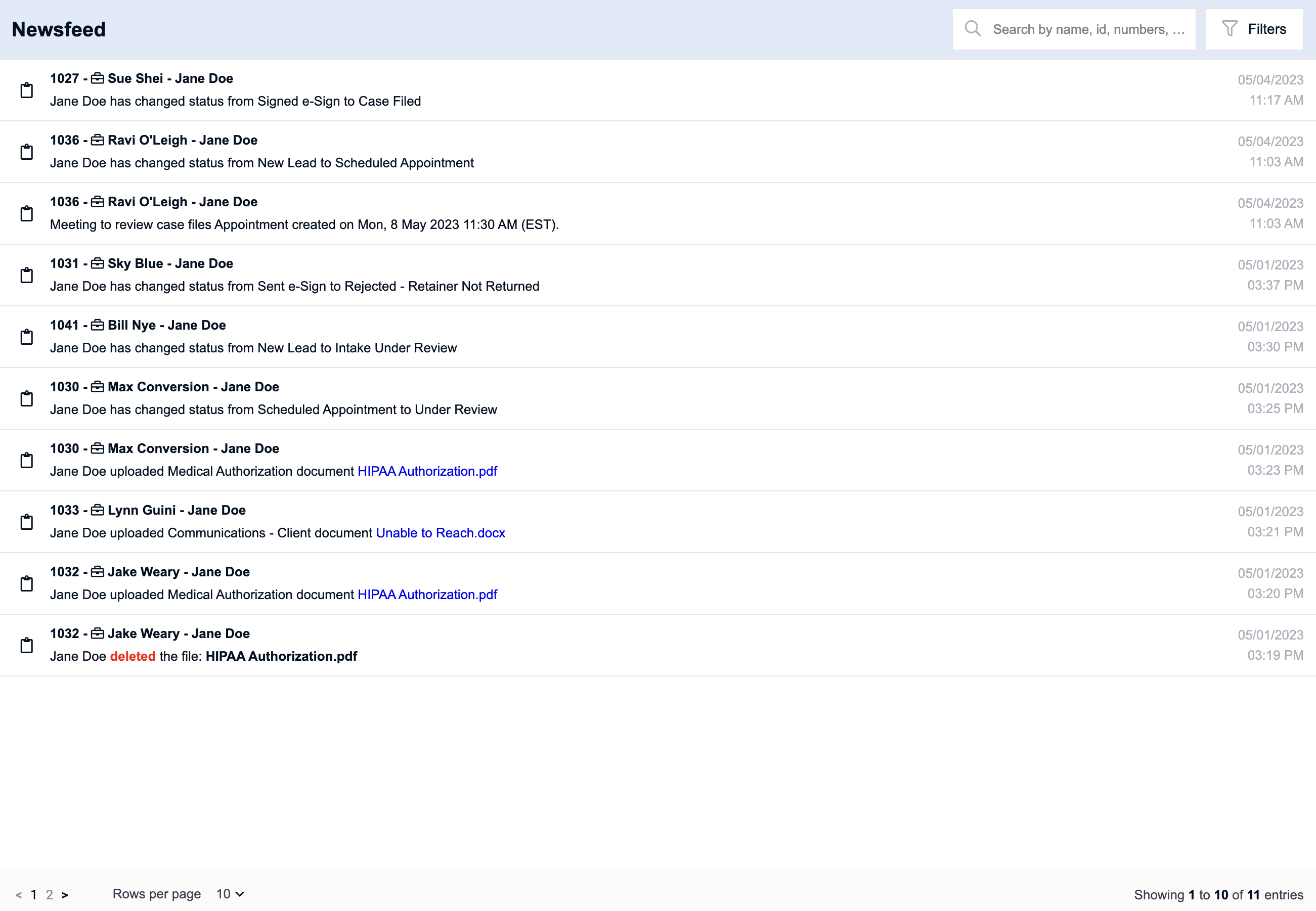The width and height of the screenshot is (1316, 911).
Task: Click clipboard icon beside Scheduled Appointment to Under Review
Action: click(27, 398)
